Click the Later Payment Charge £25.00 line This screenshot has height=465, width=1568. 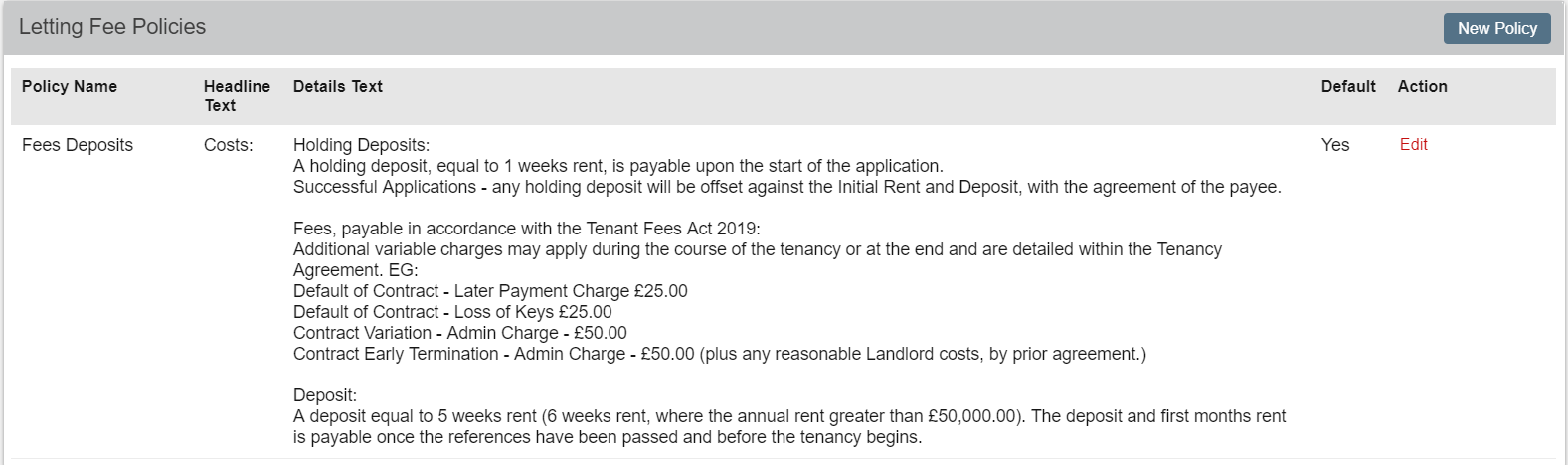click(x=490, y=291)
